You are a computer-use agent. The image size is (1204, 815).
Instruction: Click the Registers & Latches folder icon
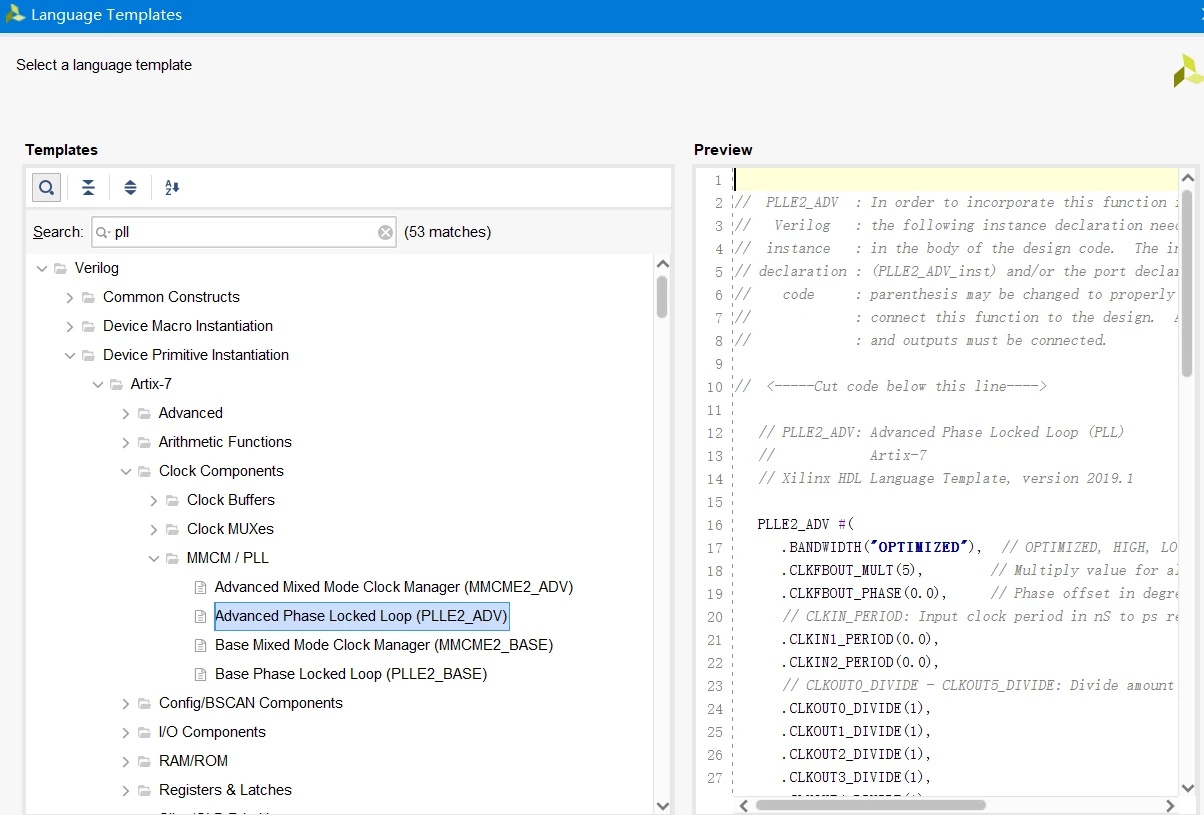coord(144,790)
